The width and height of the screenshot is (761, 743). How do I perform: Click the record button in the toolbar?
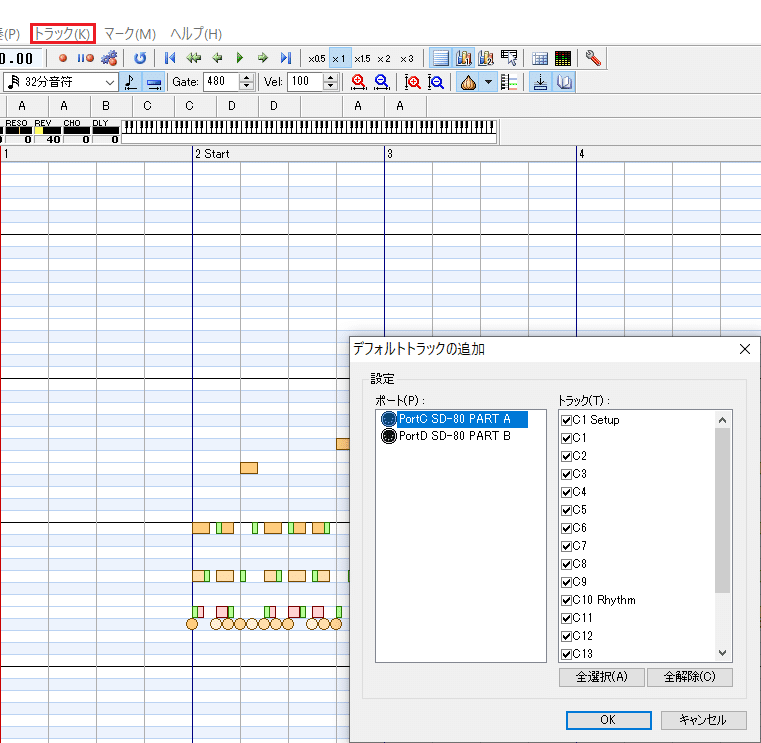[x=63, y=59]
